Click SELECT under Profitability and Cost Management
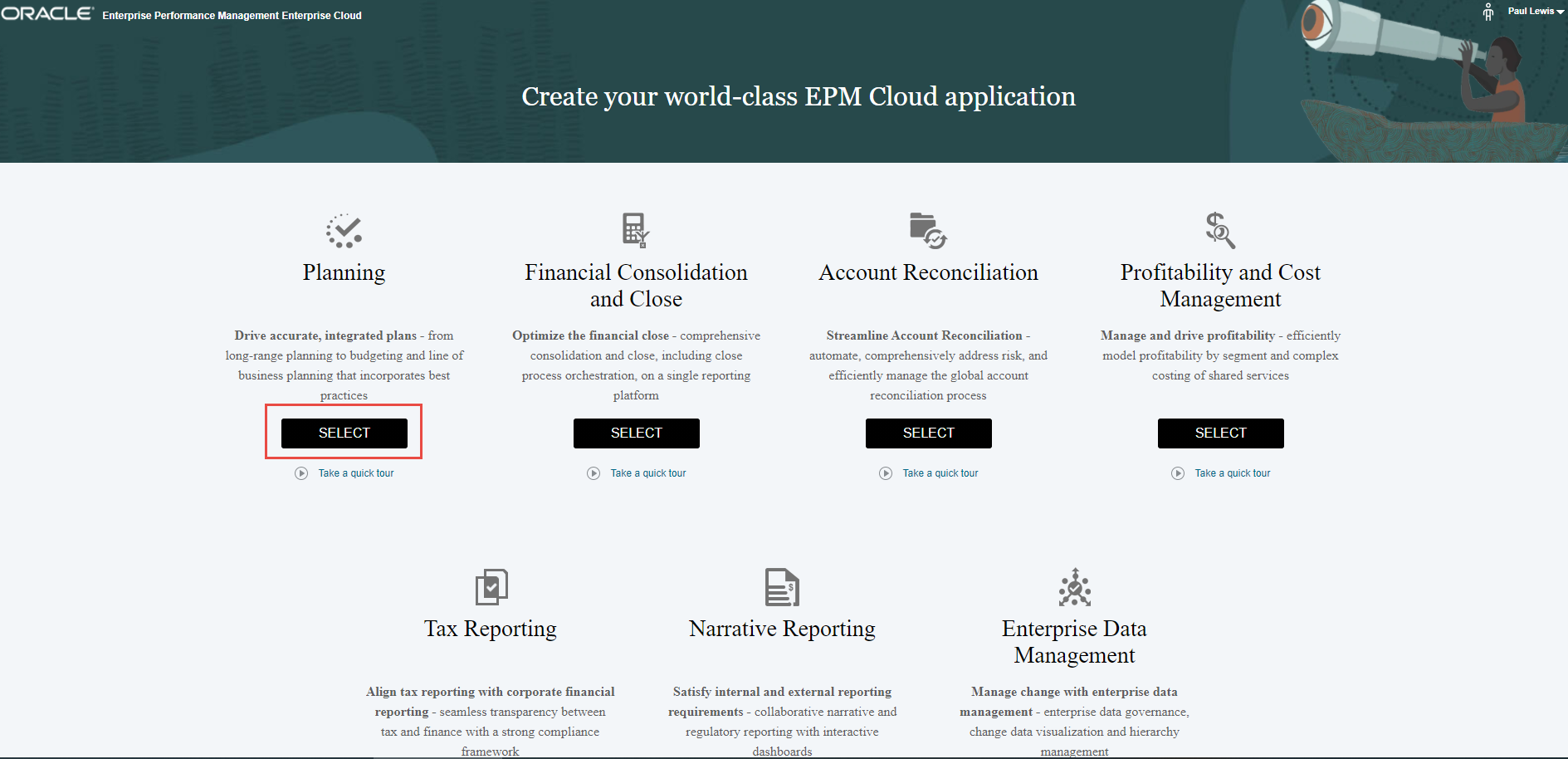This screenshot has width=1568, height=759. [x=1220, y=433]
